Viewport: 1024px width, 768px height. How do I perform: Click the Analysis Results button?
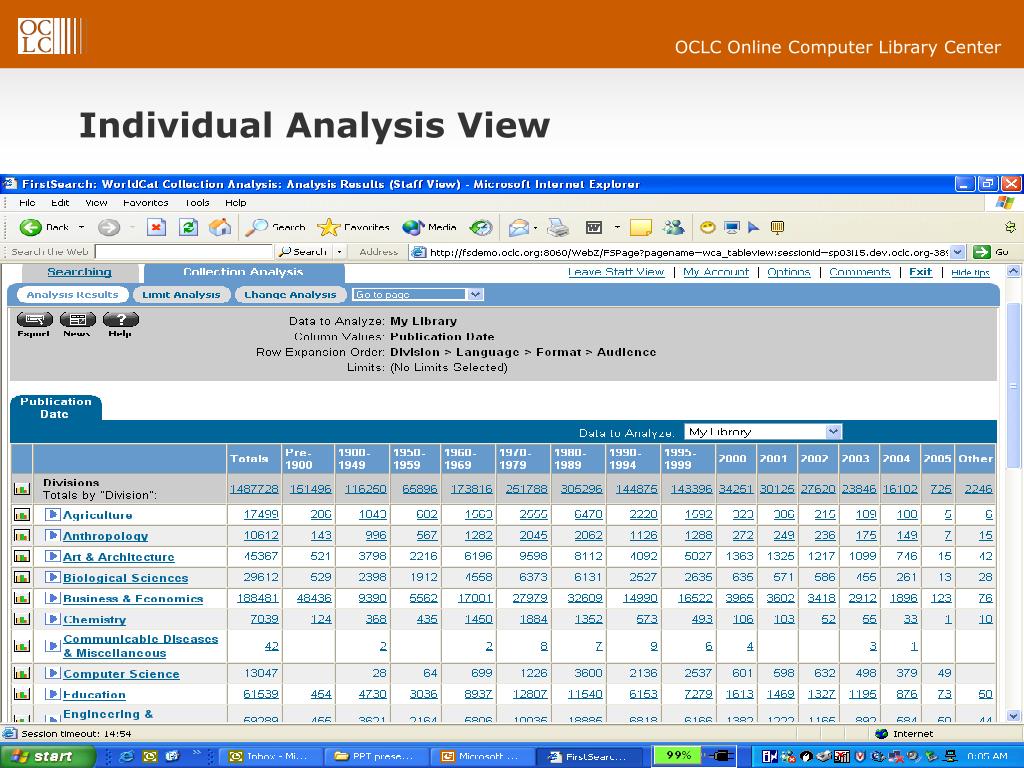(x=72, y=295)
